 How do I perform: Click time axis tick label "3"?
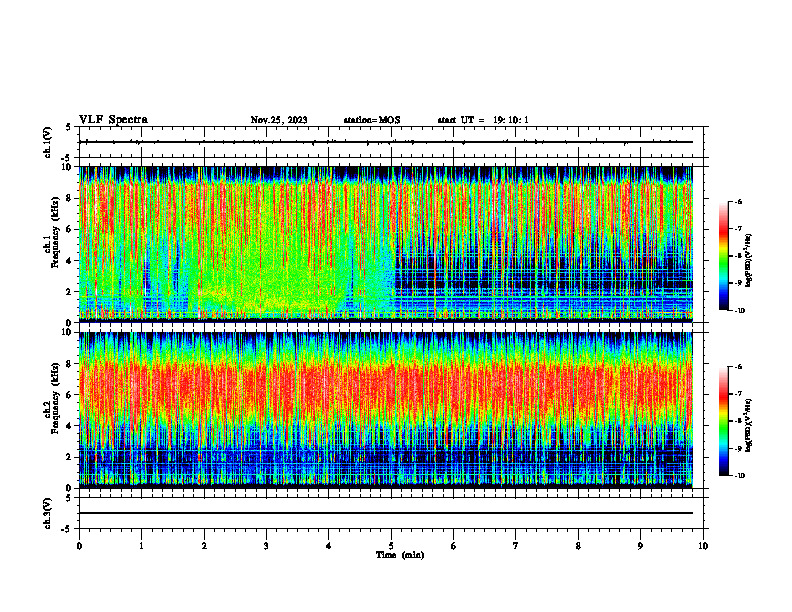tap(266, 546)
